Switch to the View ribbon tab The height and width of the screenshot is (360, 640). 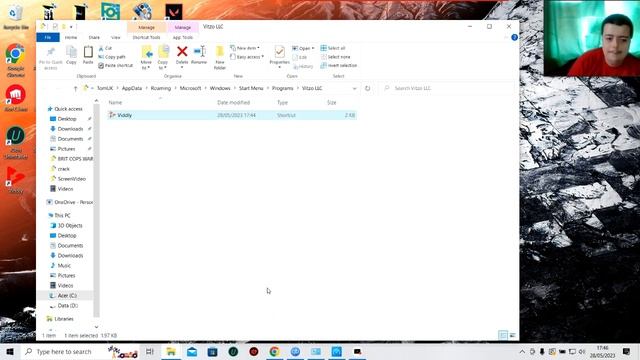click(116, 38)
